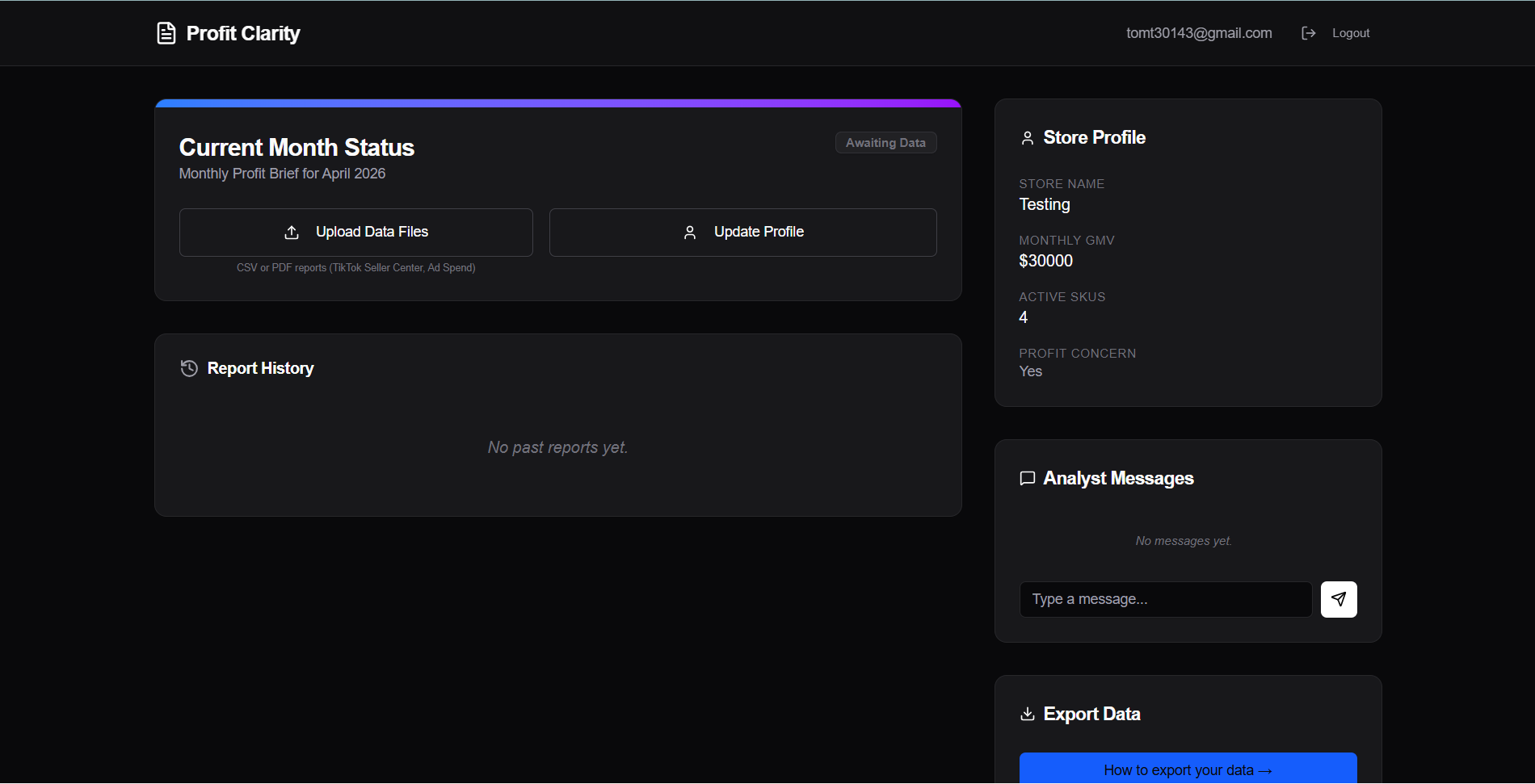
Task: Send message with paper plane icon
Action: click(1339, 599)
